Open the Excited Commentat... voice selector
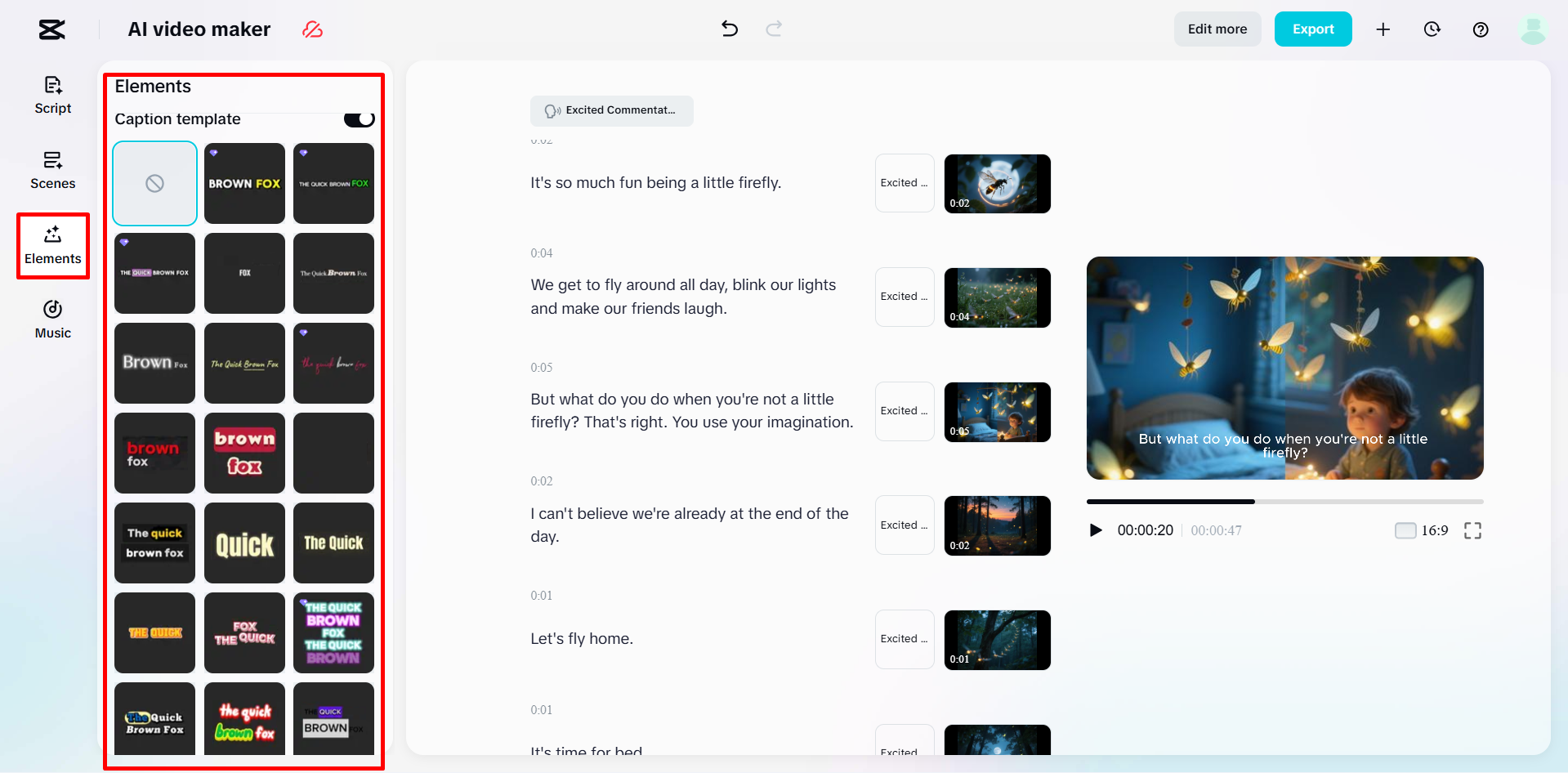 pos(612,110)
